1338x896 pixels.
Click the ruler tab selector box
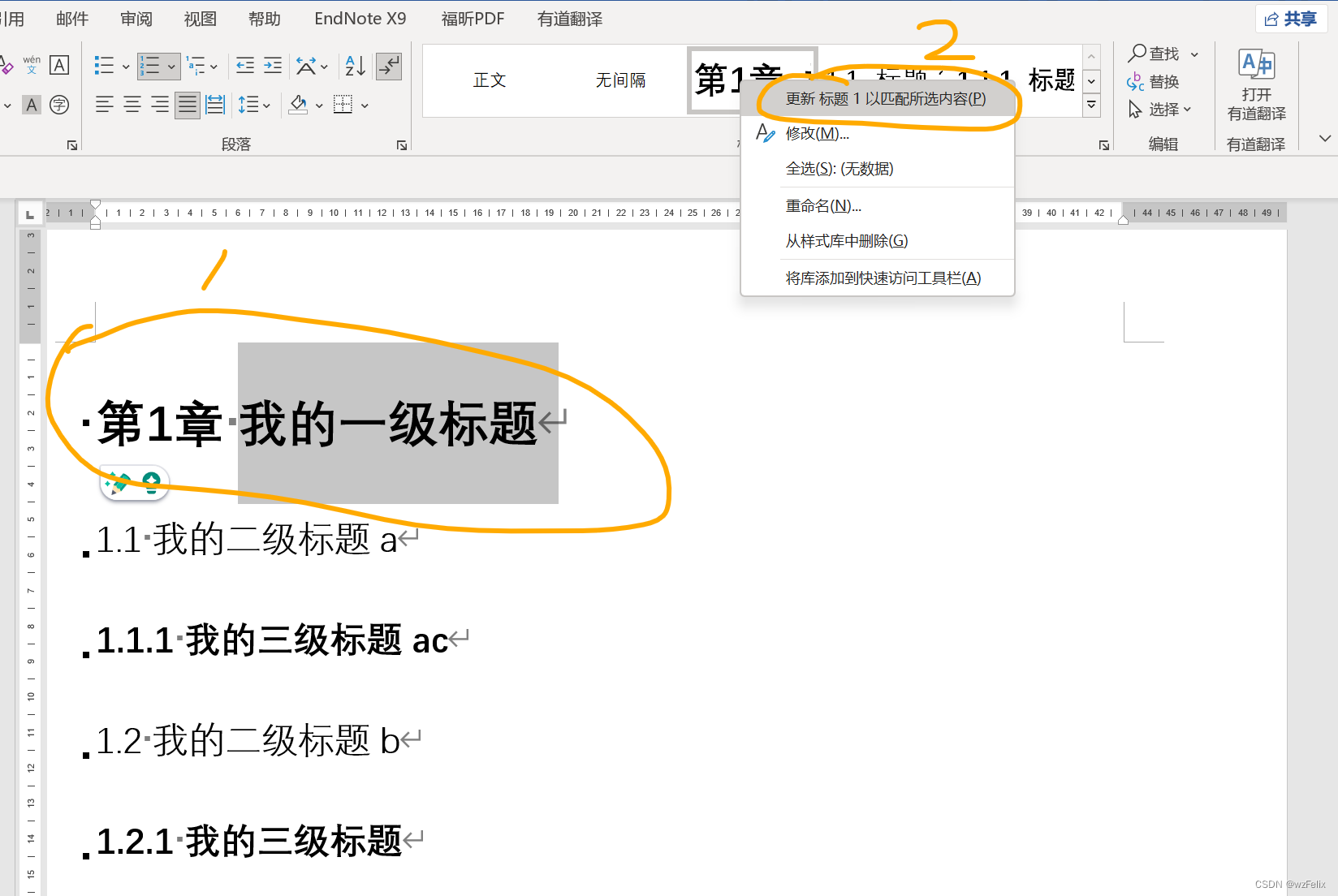30,214
